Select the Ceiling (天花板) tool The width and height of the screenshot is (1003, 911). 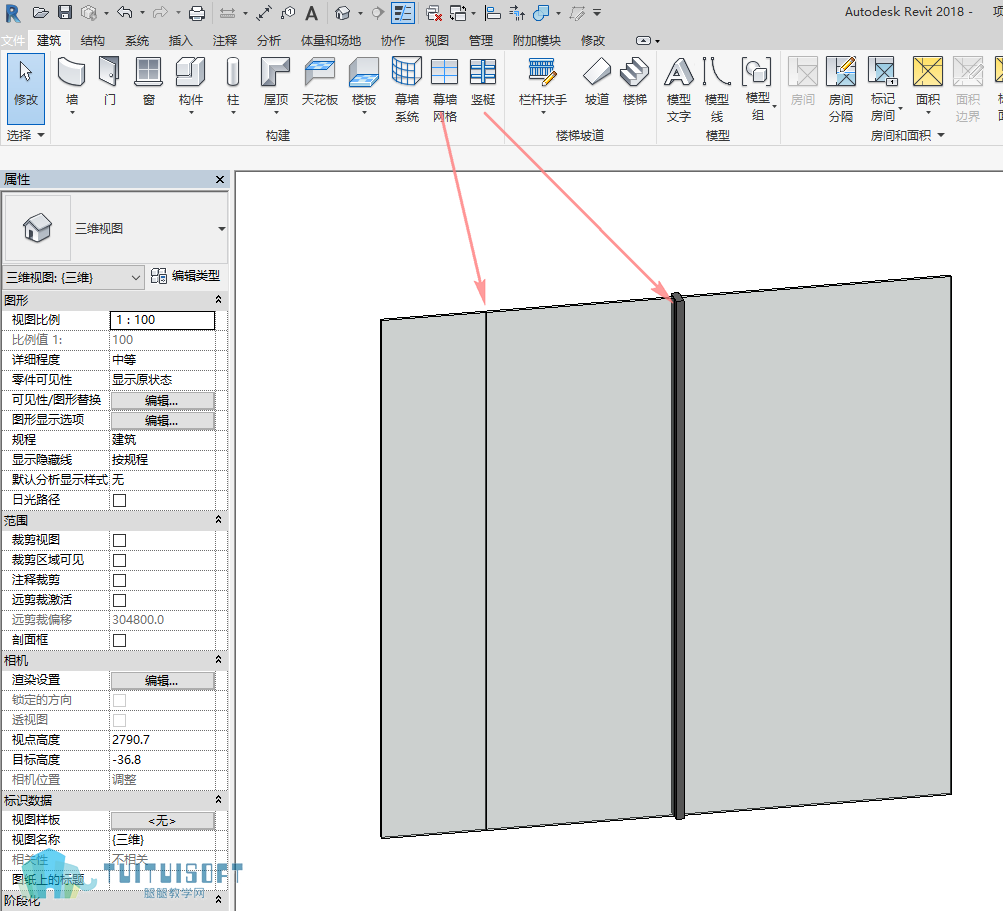(x=319, y=81)
